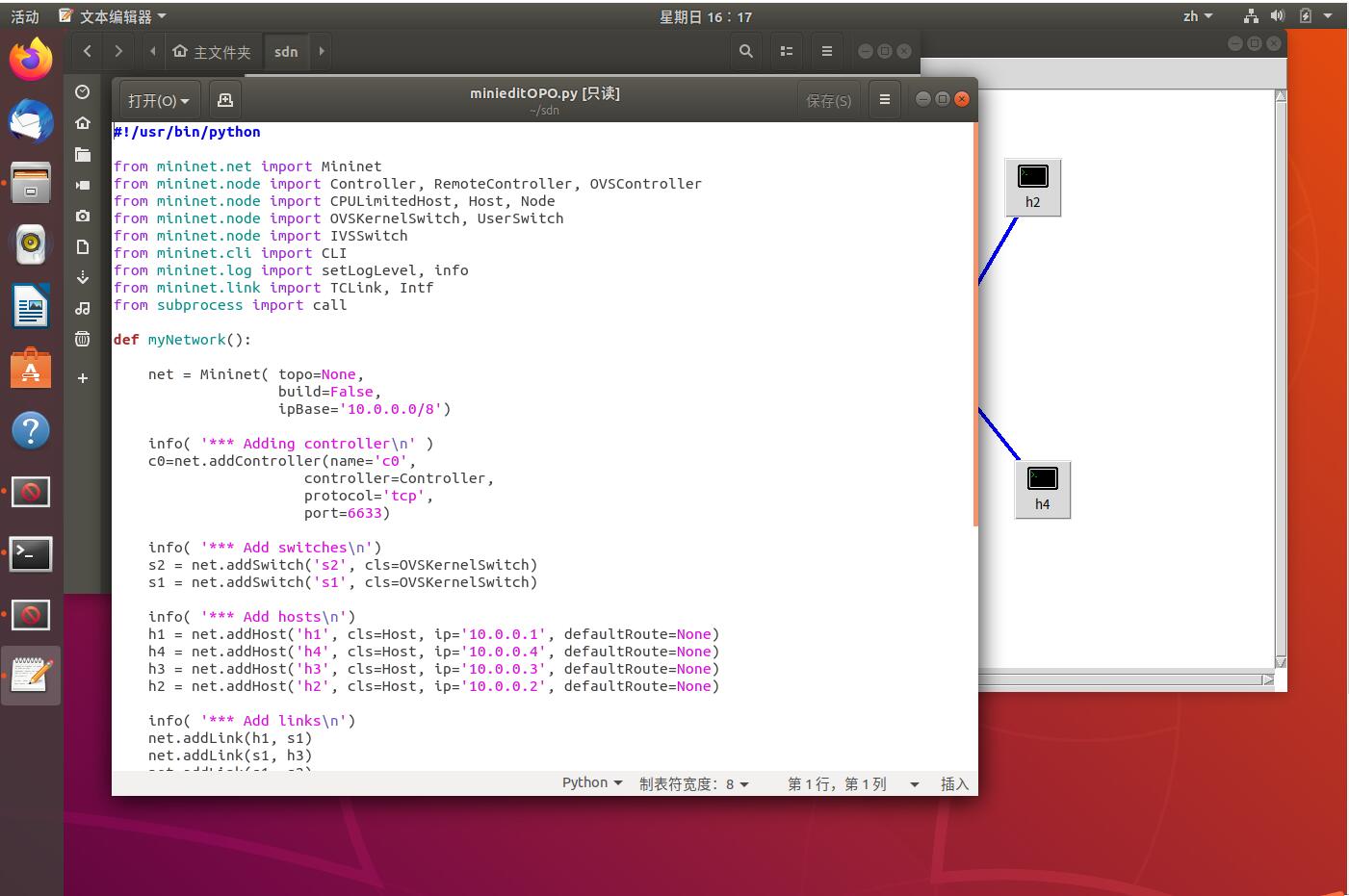This screenshot has width=1349, height=896.
Task: Click the 活动 Activities button
Action: (25, 16)
